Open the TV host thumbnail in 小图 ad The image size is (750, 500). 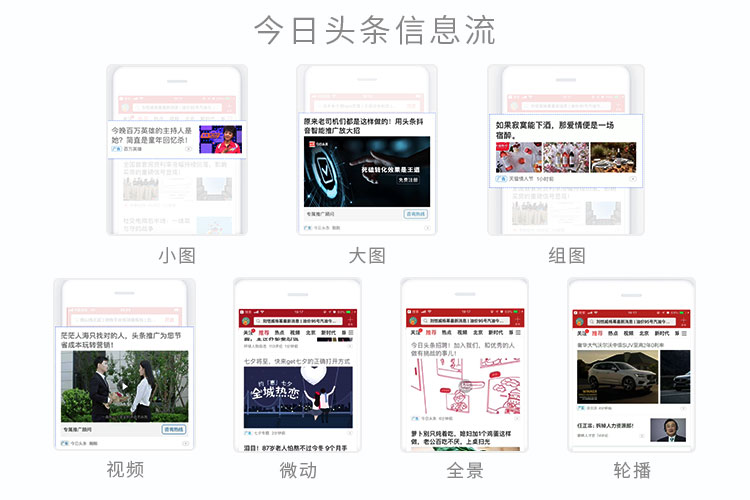tap(221, 139)
